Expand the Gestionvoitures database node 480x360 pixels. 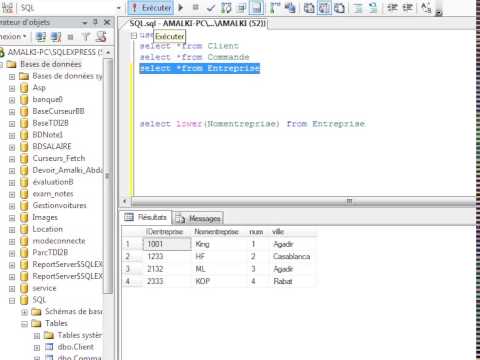(x=12, y=206)
